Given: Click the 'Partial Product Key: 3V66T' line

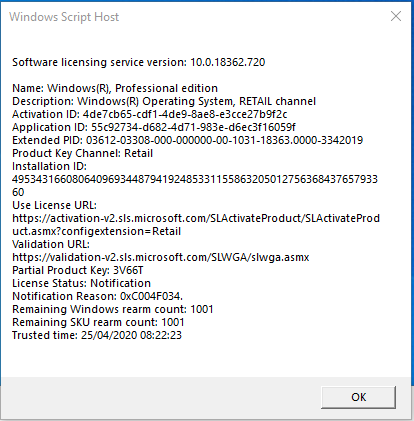Looking at the screenshot, I should [x=78, y=270].
